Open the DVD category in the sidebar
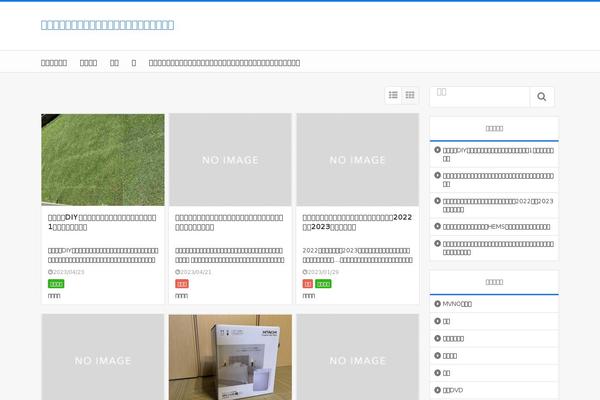Screen dimensions: 600x400 (x=453, y=390)
